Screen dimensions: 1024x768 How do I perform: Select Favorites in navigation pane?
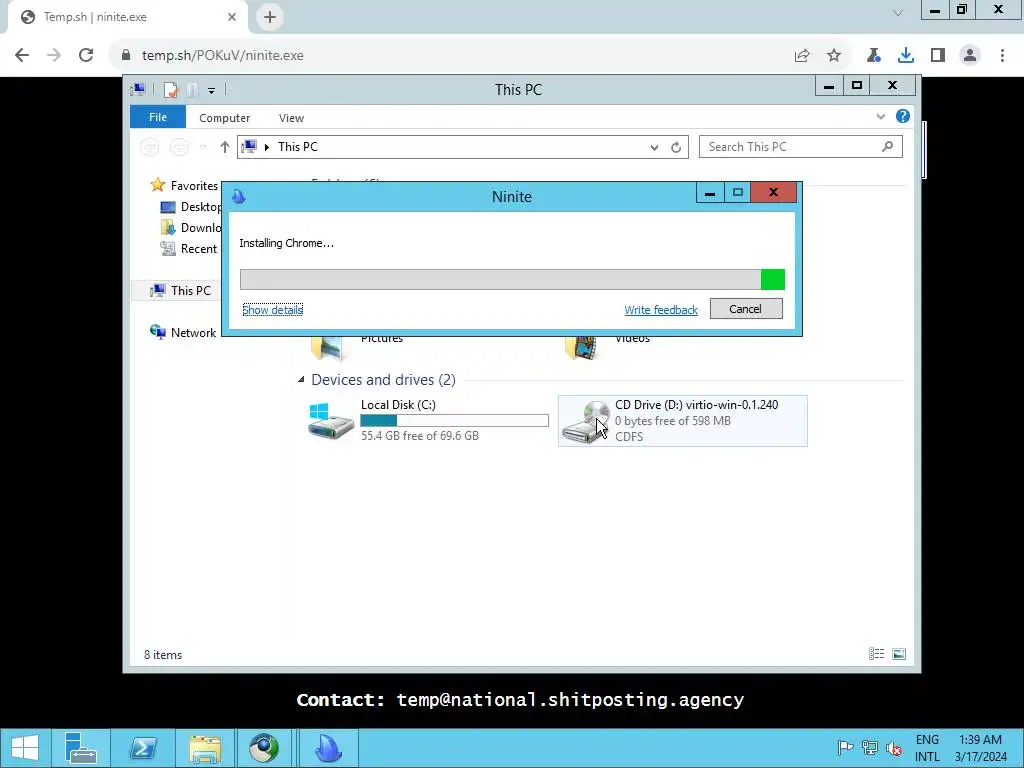tap(185, 185)
